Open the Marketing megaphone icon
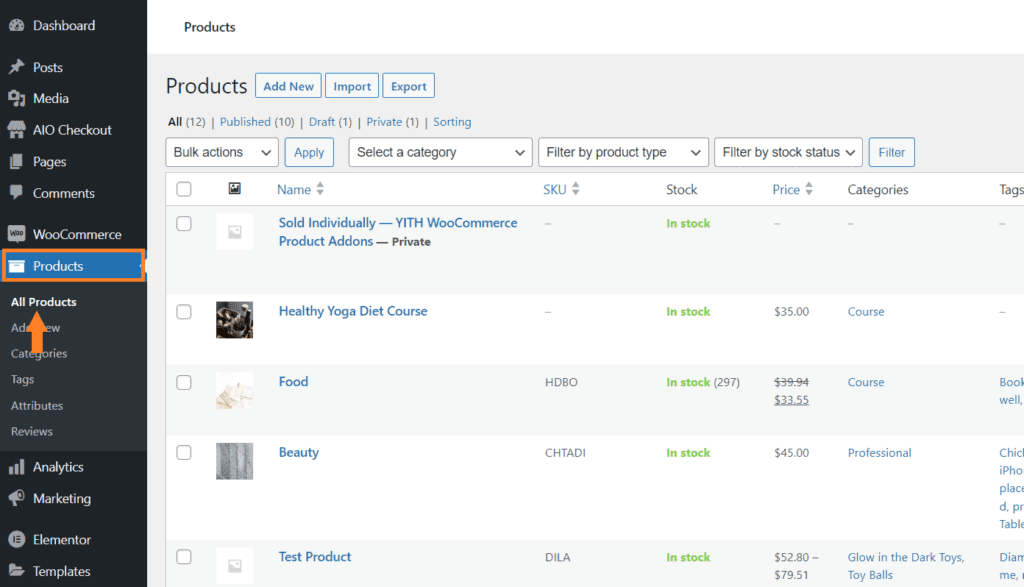The height and width of the screenshot is (587, 1024). (18, 498)
